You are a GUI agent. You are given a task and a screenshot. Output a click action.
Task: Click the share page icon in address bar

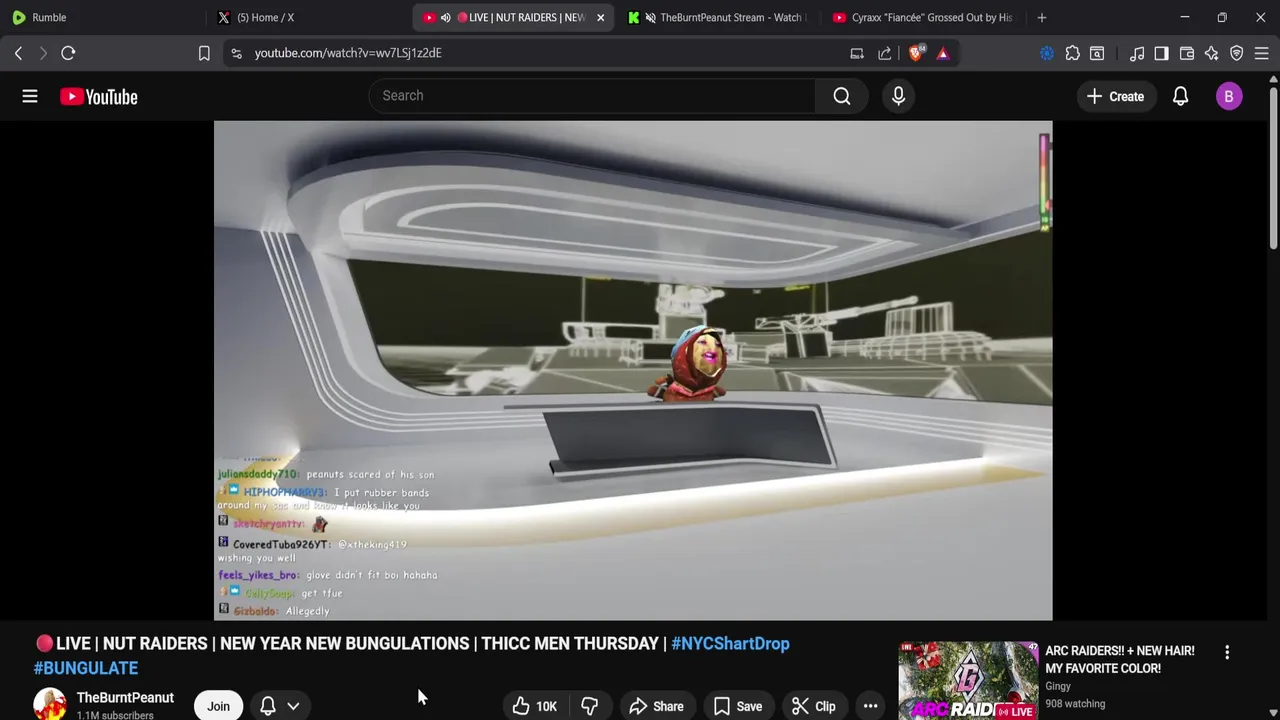(885, 53)
